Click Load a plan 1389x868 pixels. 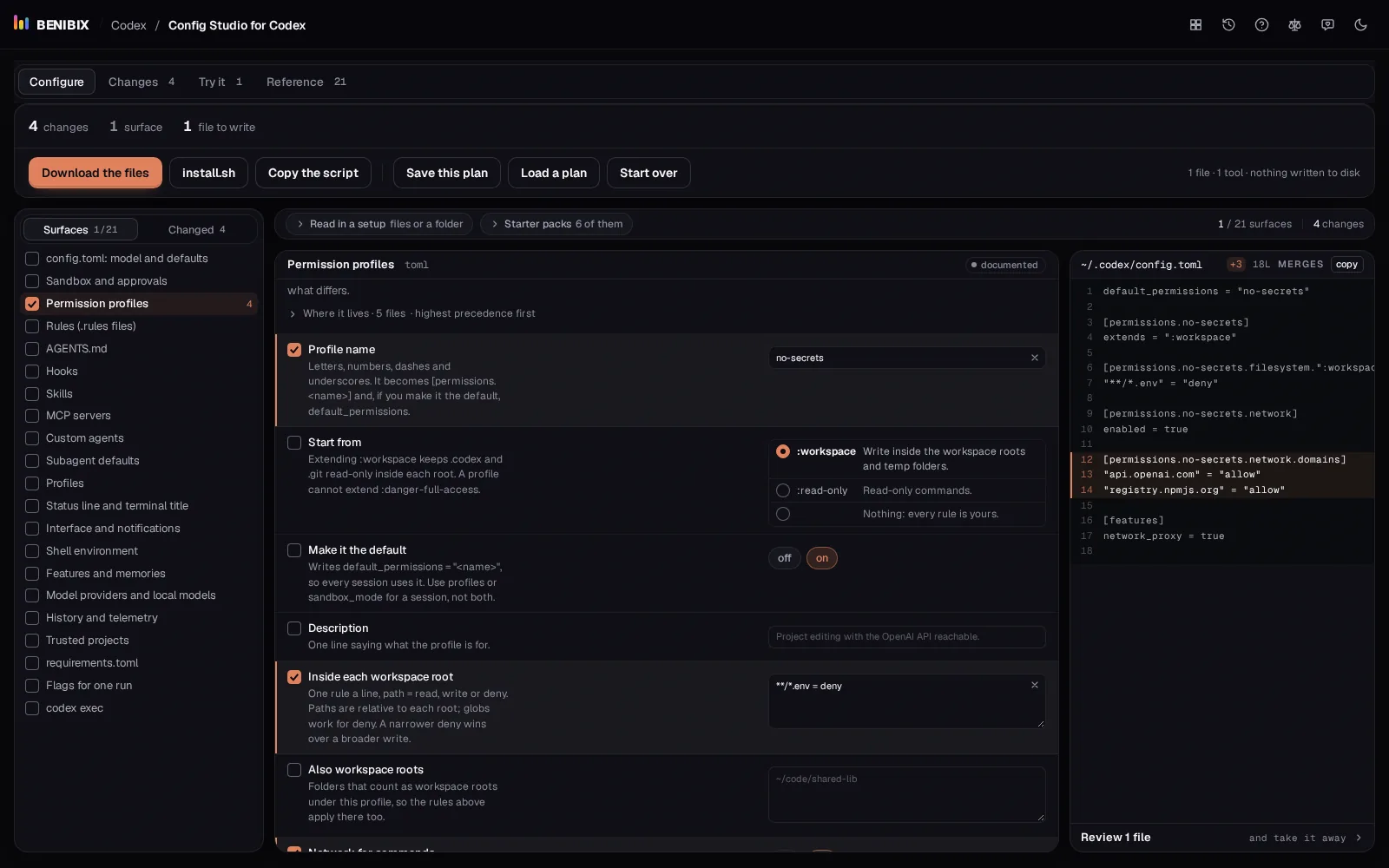[x=554, y=173]
